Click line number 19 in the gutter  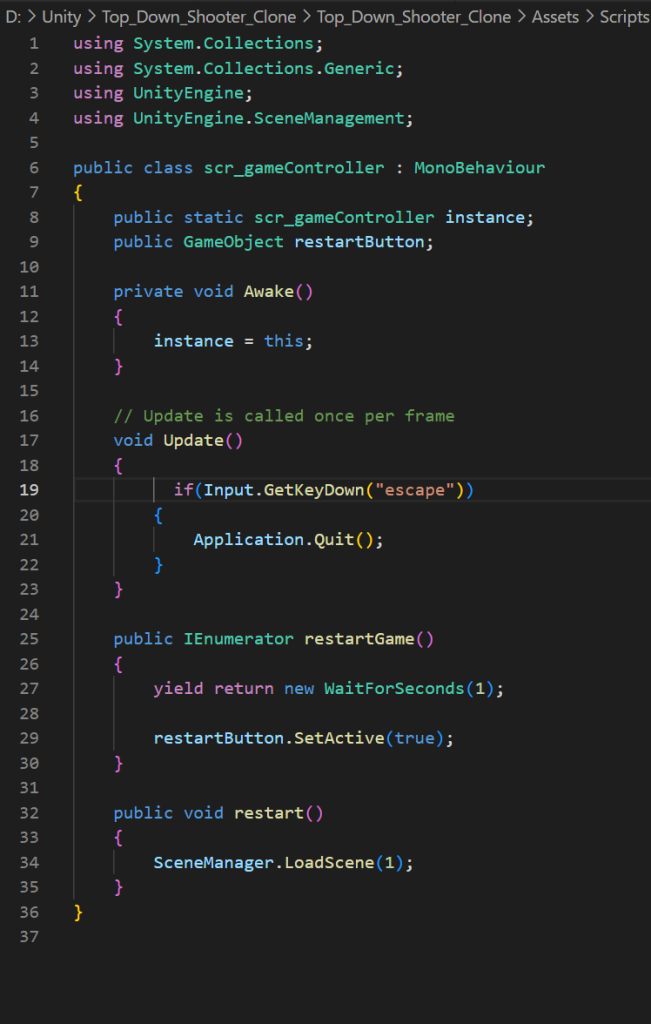(x=29, y=490)
